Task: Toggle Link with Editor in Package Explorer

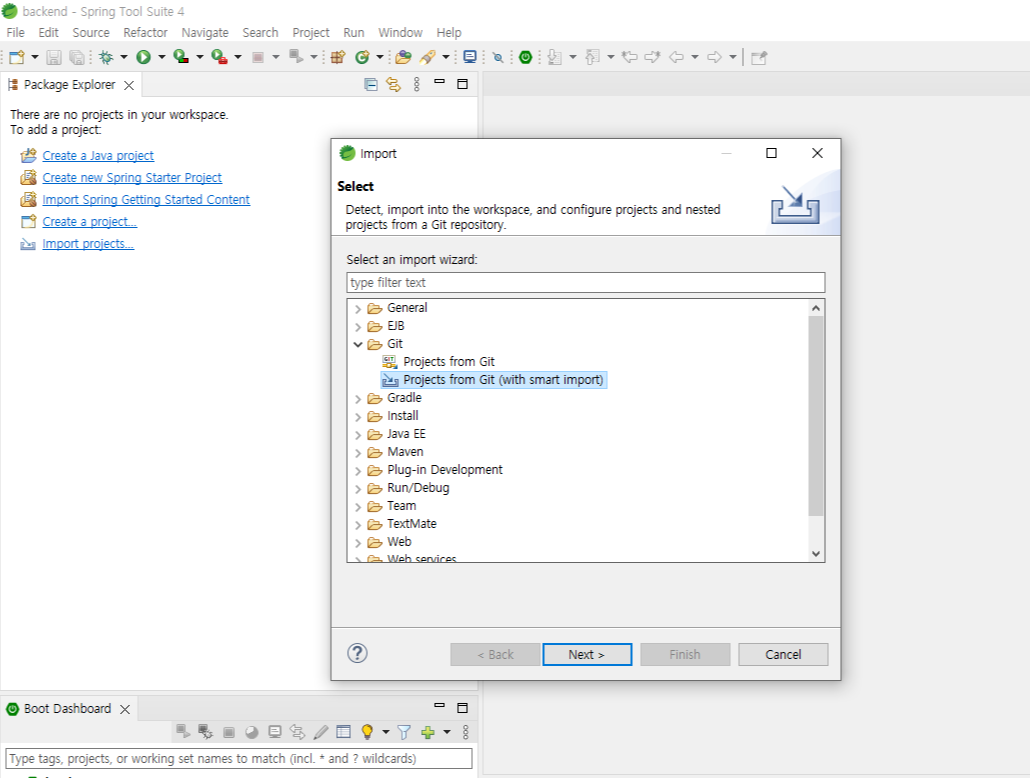Action: tap(393, 84)
